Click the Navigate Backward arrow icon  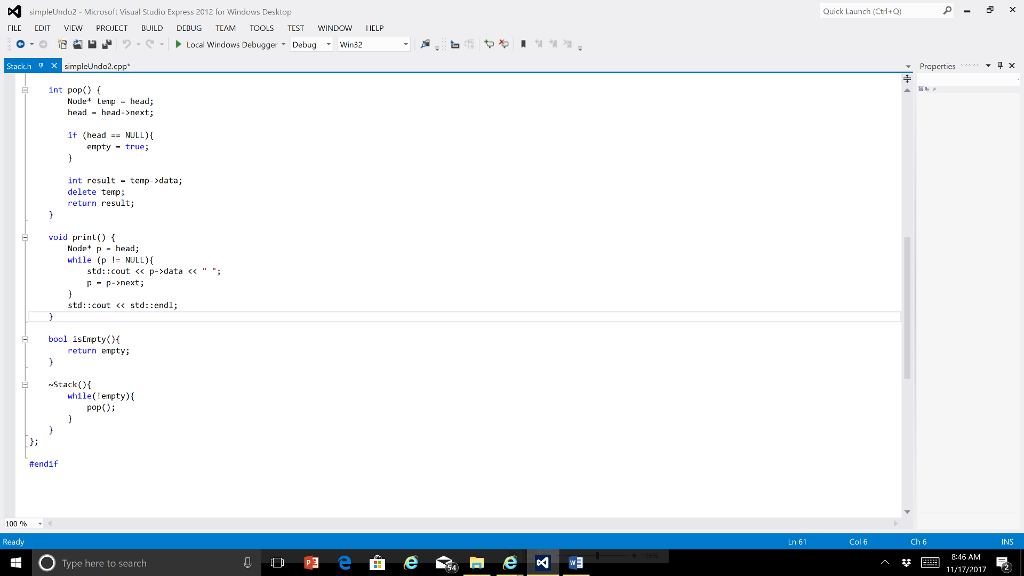pos(20,44)
